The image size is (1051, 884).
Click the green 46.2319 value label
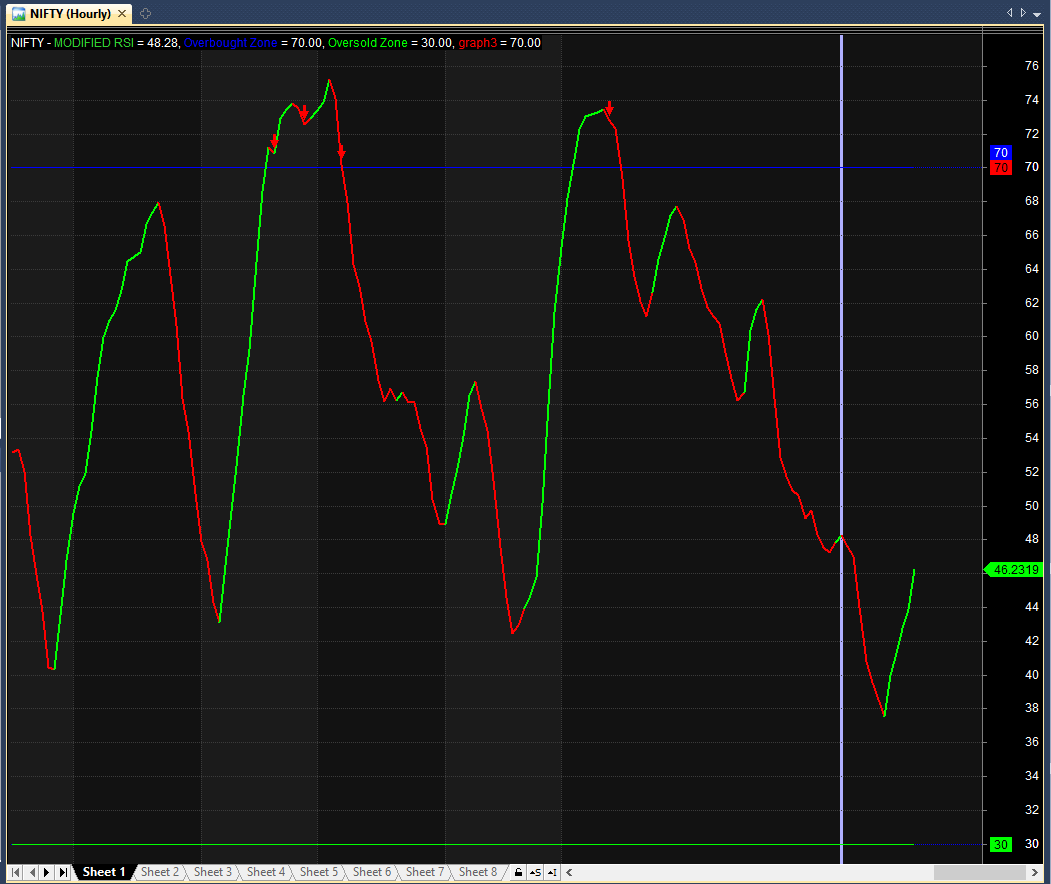(x=1013, y=570)
